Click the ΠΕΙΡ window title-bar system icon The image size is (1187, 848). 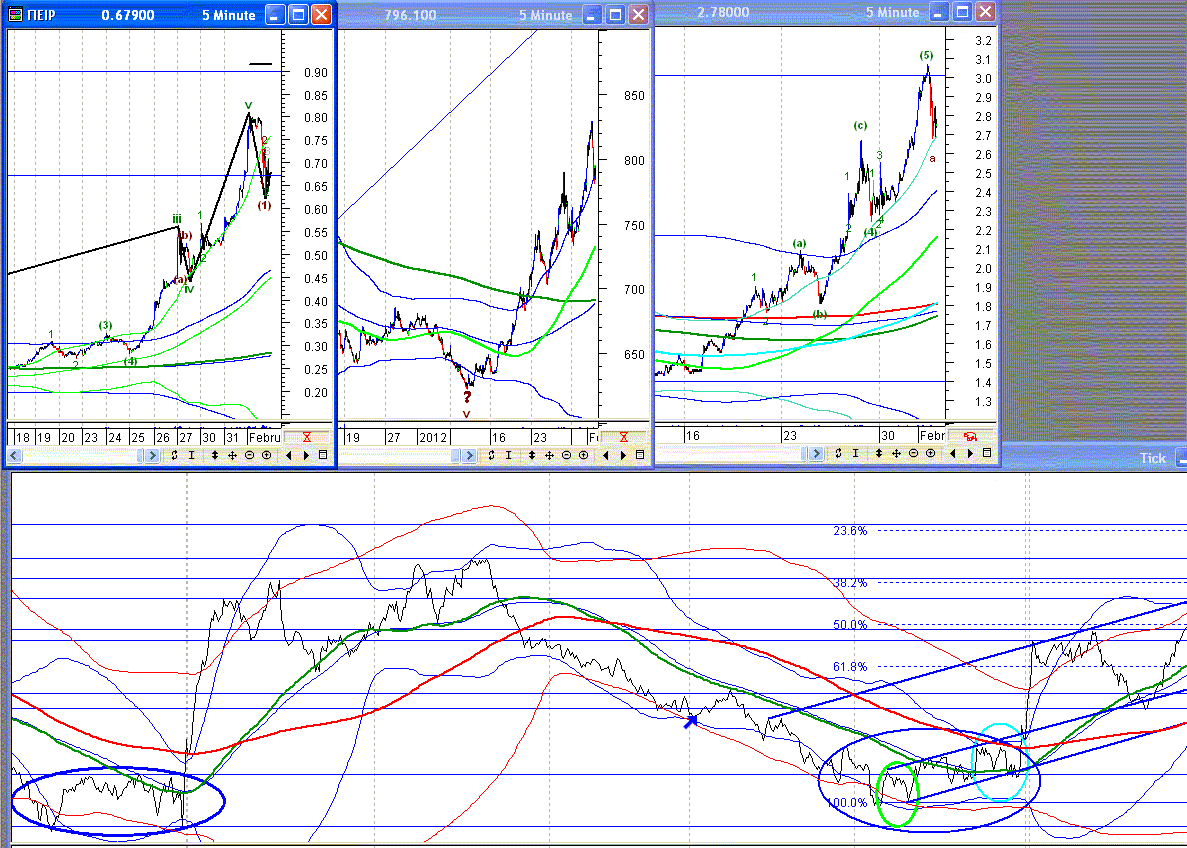15,14
